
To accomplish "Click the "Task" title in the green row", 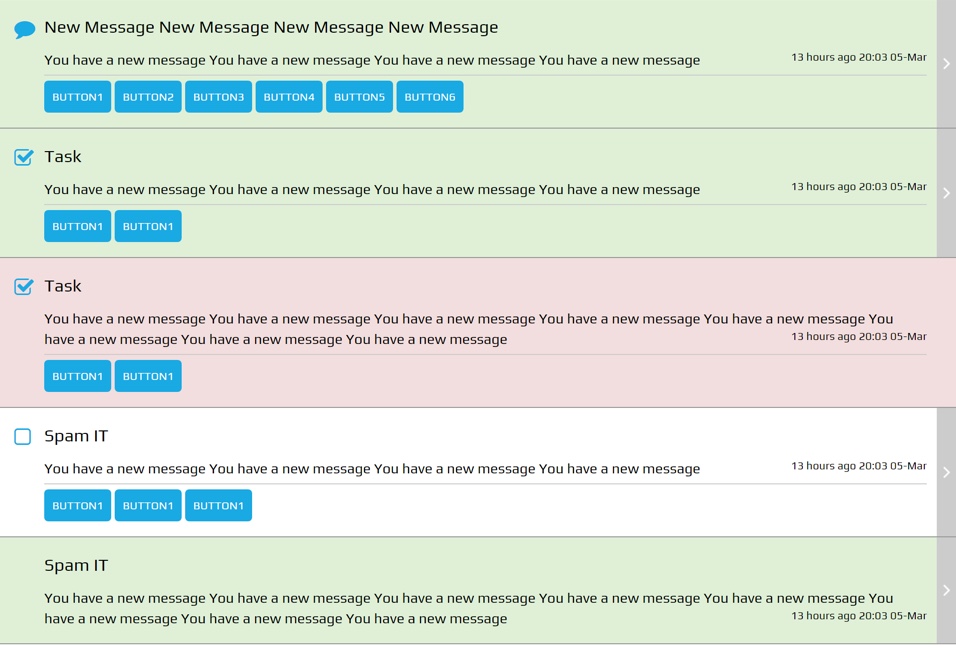I will [63, 157].
